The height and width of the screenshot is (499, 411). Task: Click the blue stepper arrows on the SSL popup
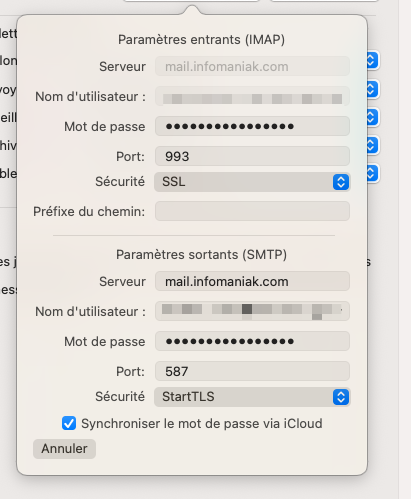341,182
